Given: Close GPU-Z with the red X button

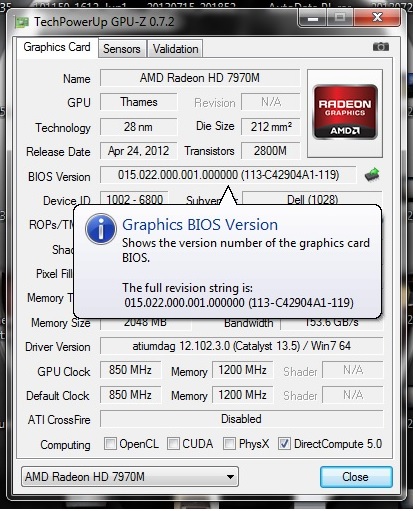Looking at the screenshot, I should tap(377, 17).
